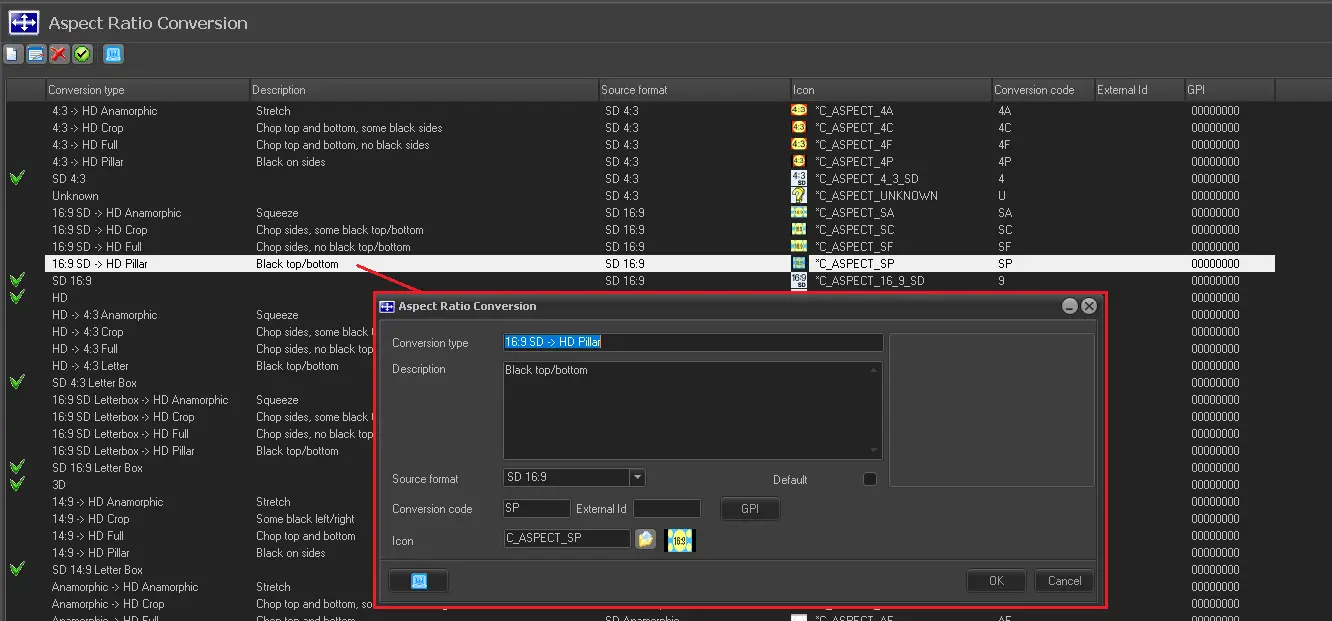The height and width of the screenshot is (621, 1332).
Task: Click the GPI button
Action: [x=750, y=509]
